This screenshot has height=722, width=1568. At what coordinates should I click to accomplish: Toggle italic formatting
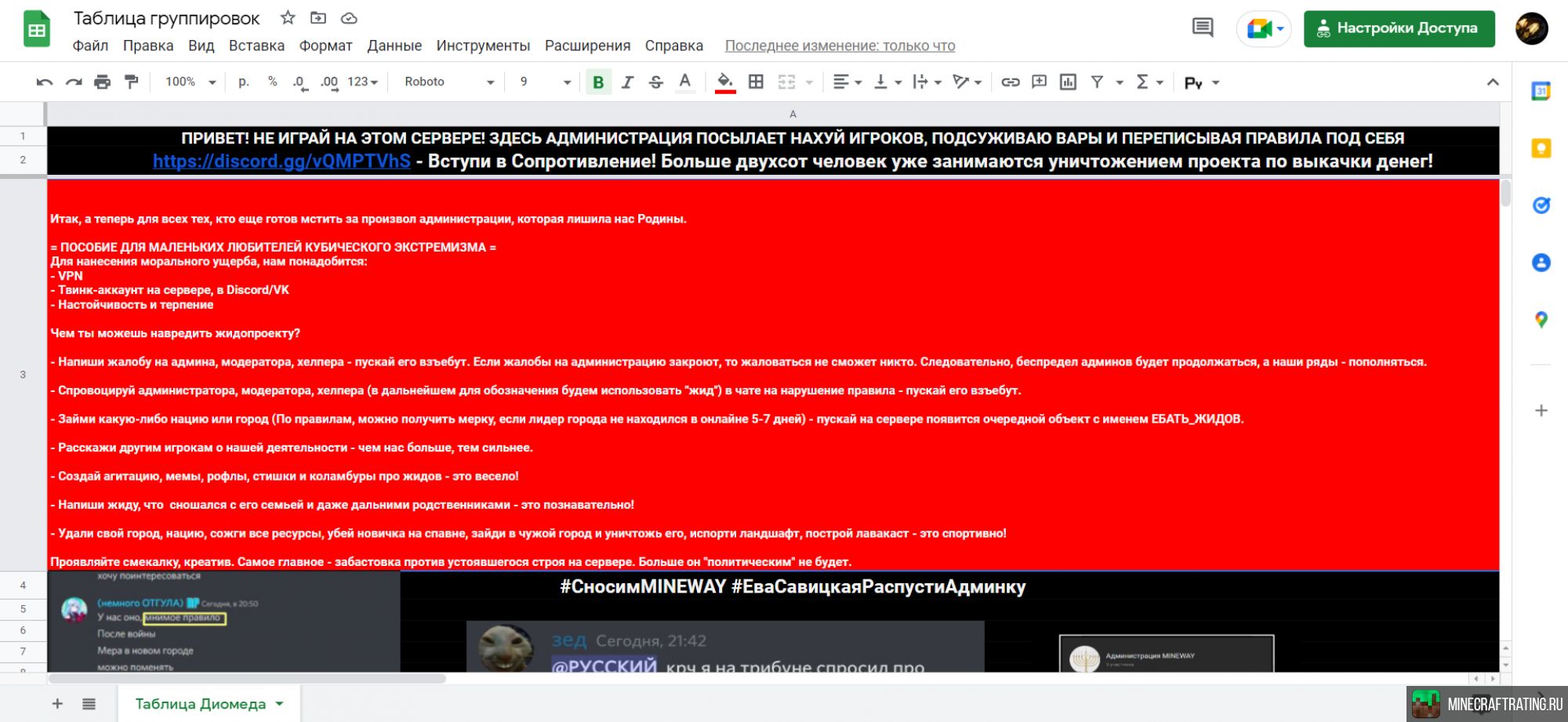click(627, 82)
